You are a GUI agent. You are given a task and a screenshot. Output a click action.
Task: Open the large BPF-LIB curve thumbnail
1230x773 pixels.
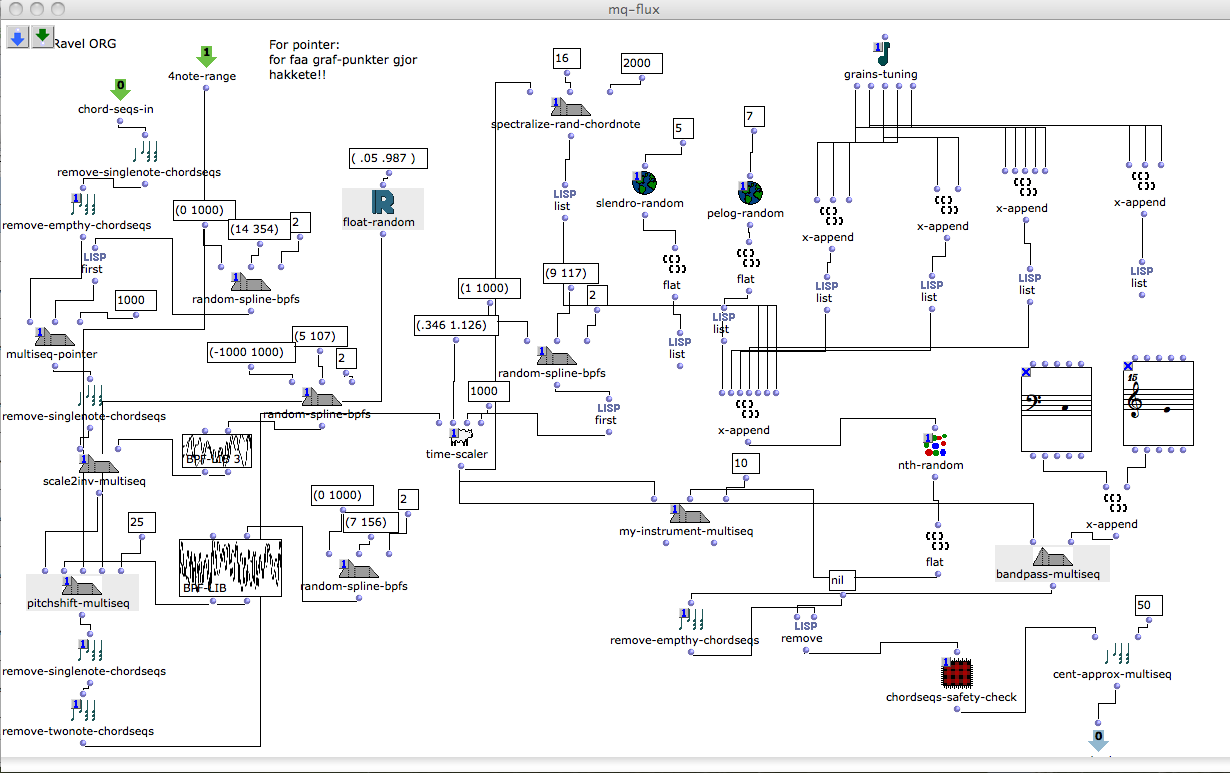[x=230, y=568]
